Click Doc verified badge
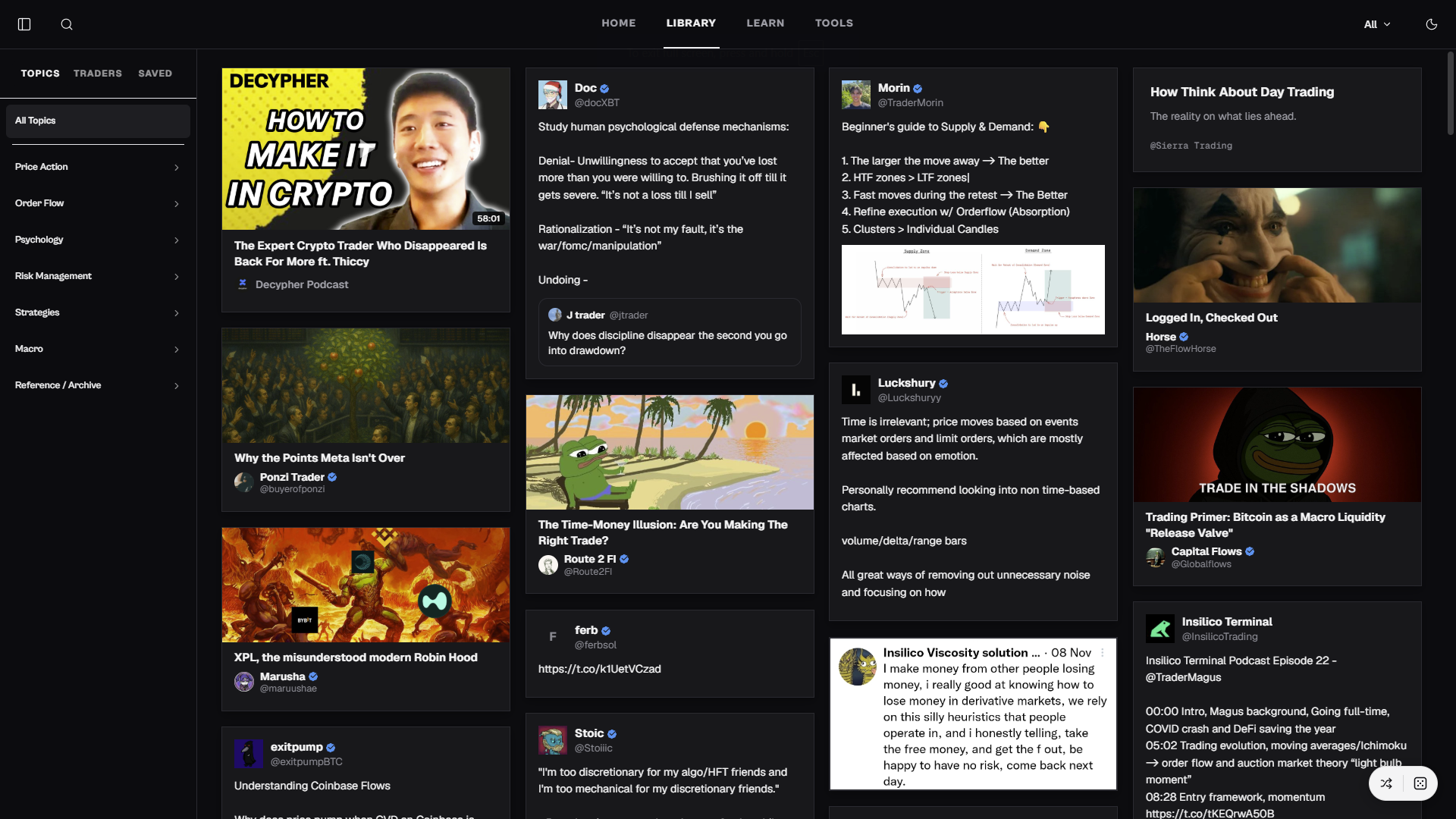 pos(604,89)
